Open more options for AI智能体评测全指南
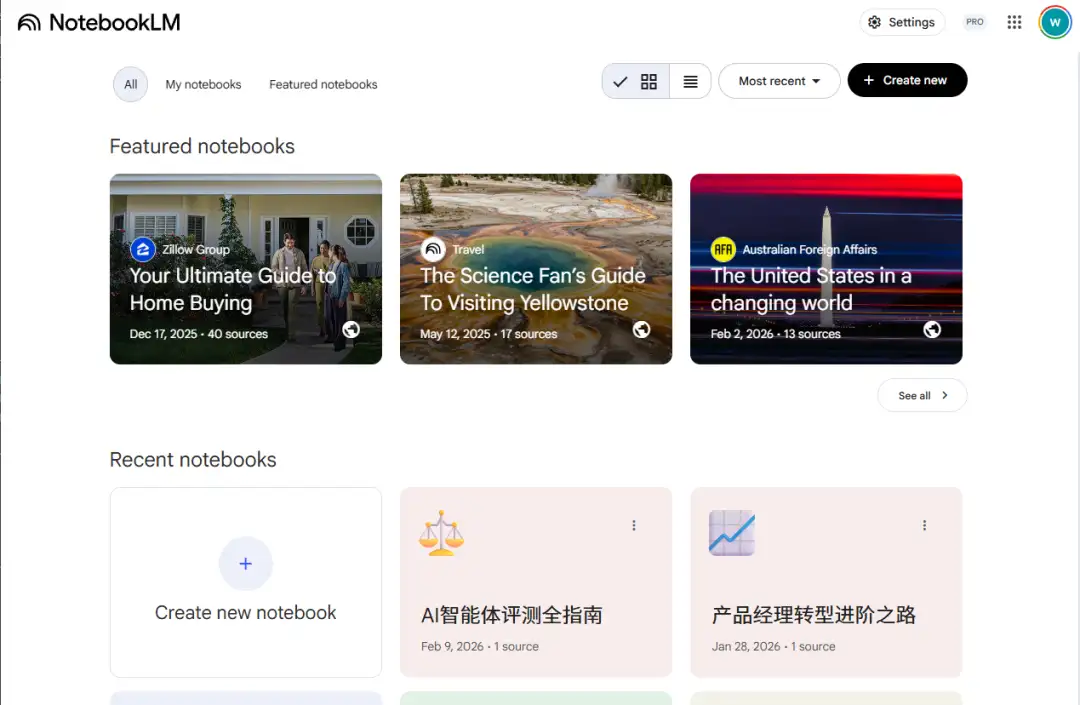Screen dimensions: 1080x705 (x=634, y=525)
